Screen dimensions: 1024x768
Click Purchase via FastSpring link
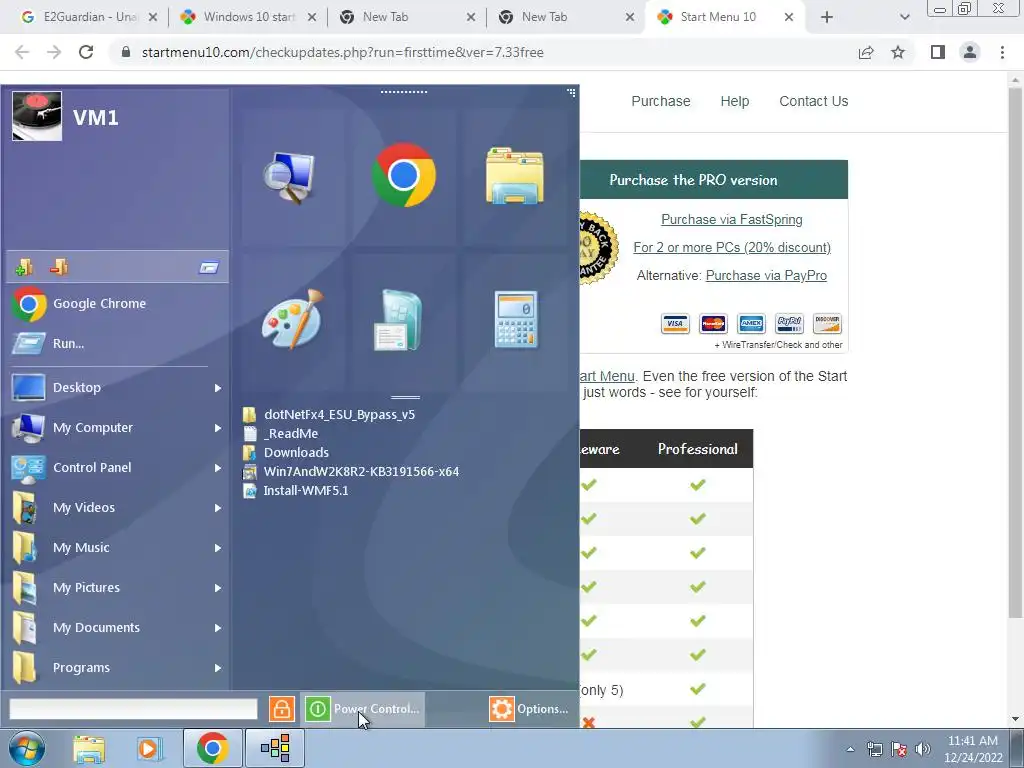731,219
